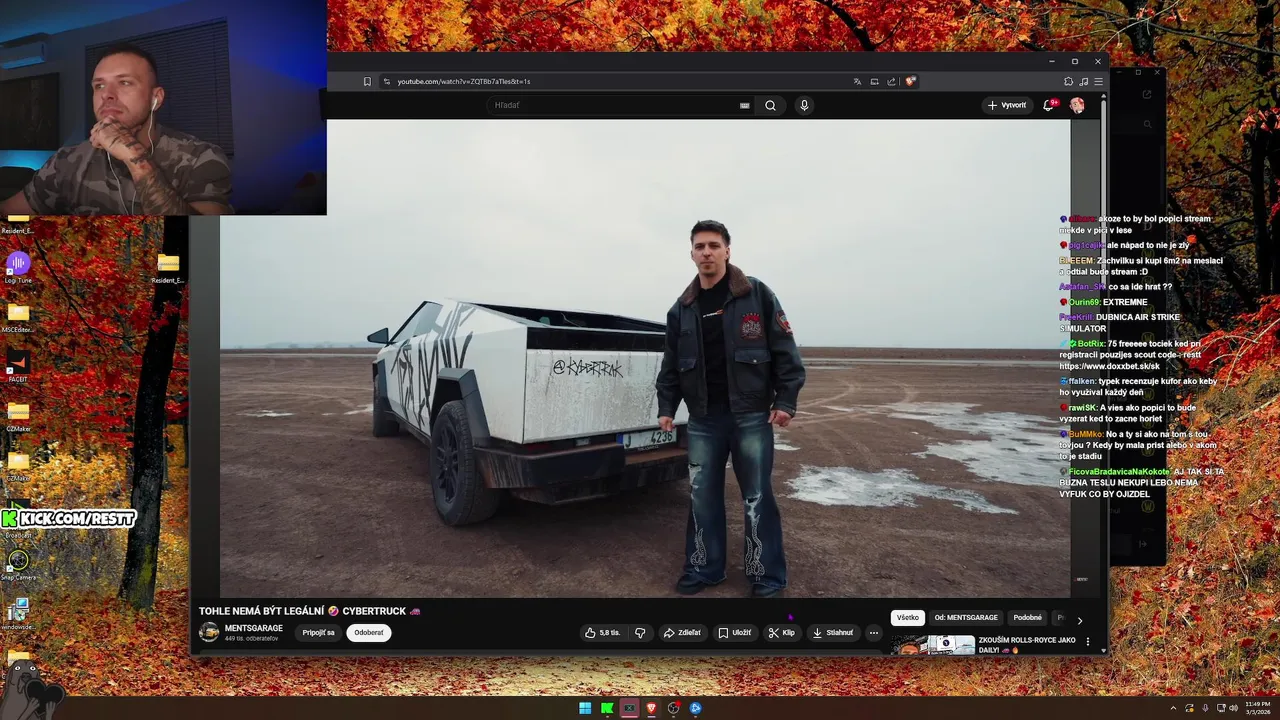
Task: Show hidden tray icons chevron
Action: [1175, 708]
